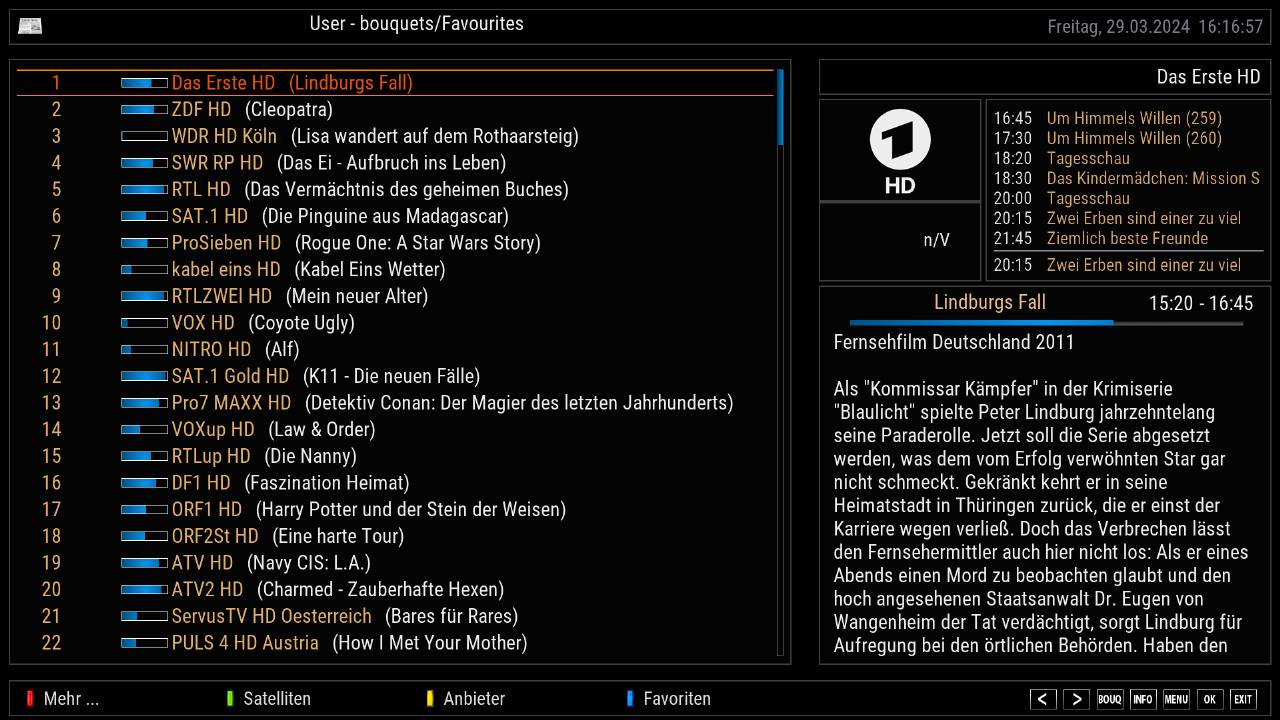Open the MENU key icon
The width and height of the screenshot is (1280, 720).
pyautogui.click(x=1176, y=699)
